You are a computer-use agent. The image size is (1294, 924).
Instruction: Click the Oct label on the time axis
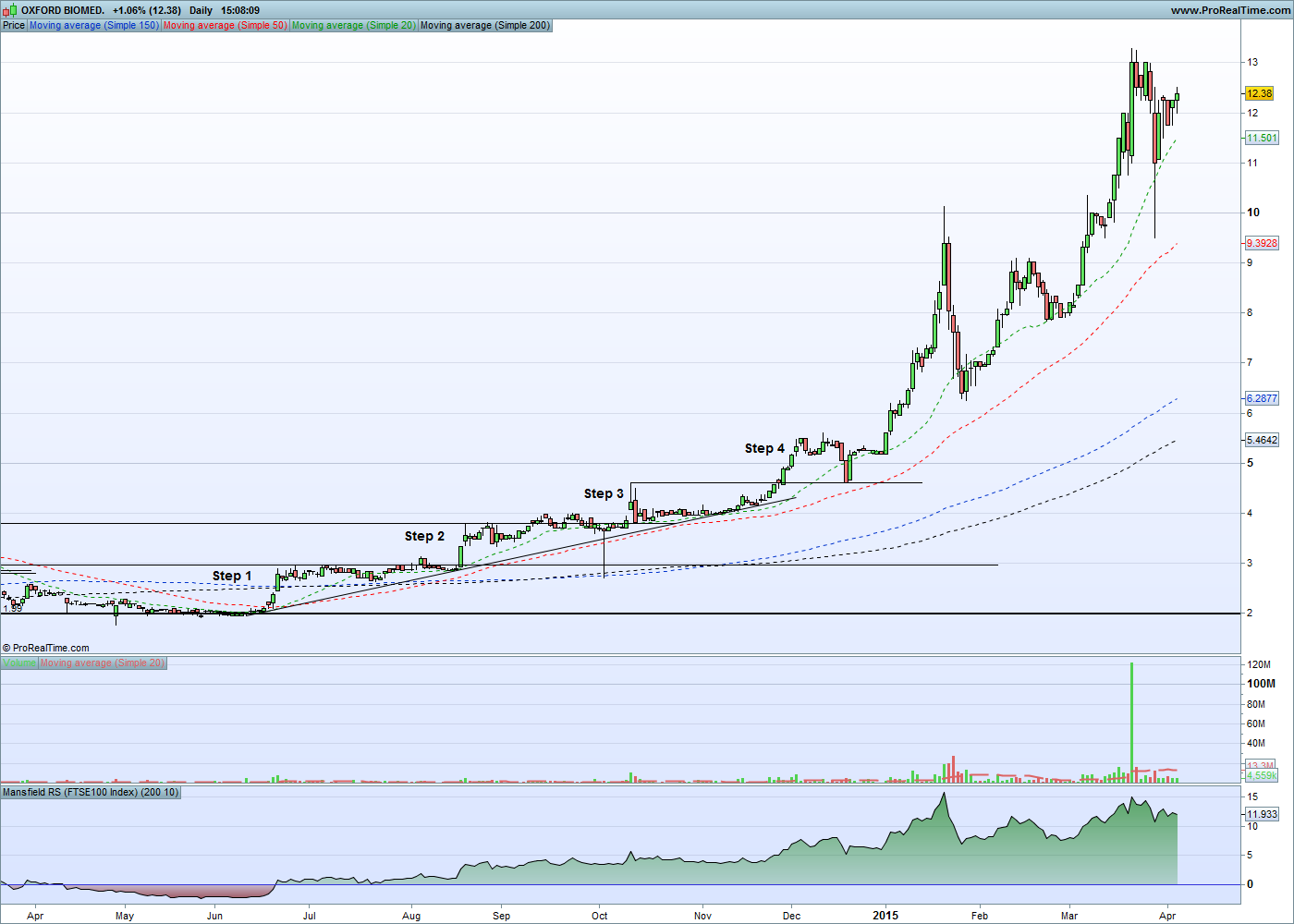coord(600,916)
